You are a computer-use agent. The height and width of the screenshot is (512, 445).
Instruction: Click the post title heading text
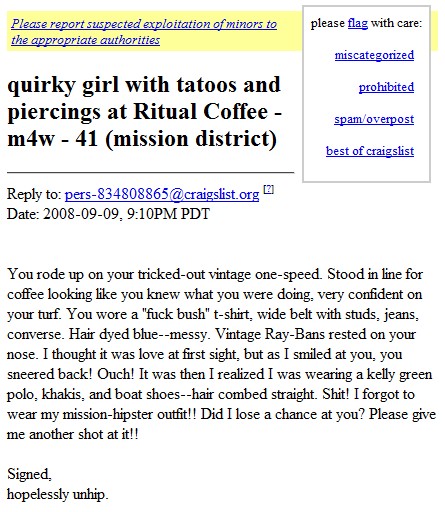pyautogui.click(x=145, y=111)
